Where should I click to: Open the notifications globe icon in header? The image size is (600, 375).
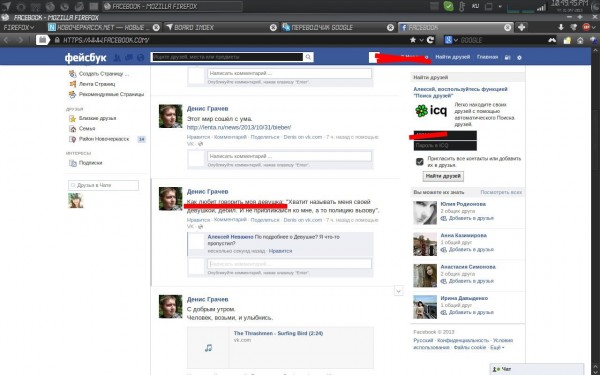click(x=140, y=57)
